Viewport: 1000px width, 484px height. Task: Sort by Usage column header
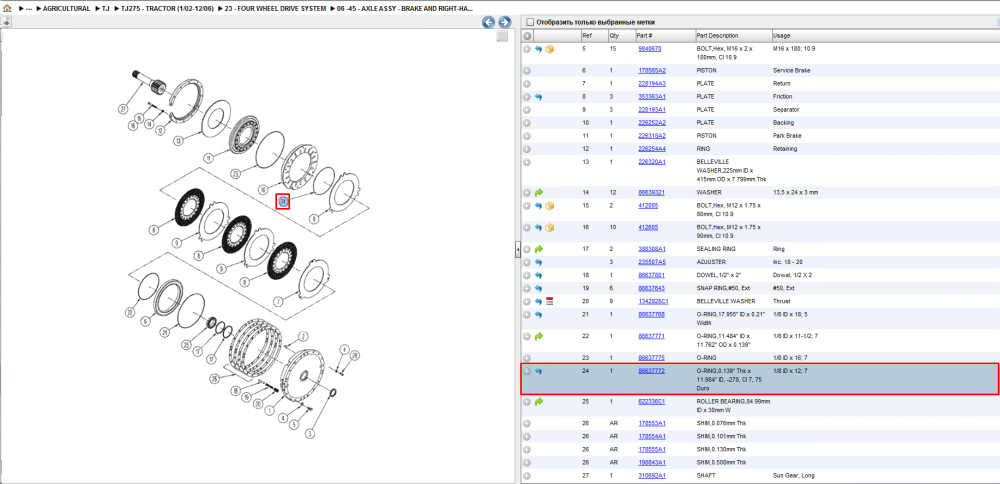[x=781, y=36]
